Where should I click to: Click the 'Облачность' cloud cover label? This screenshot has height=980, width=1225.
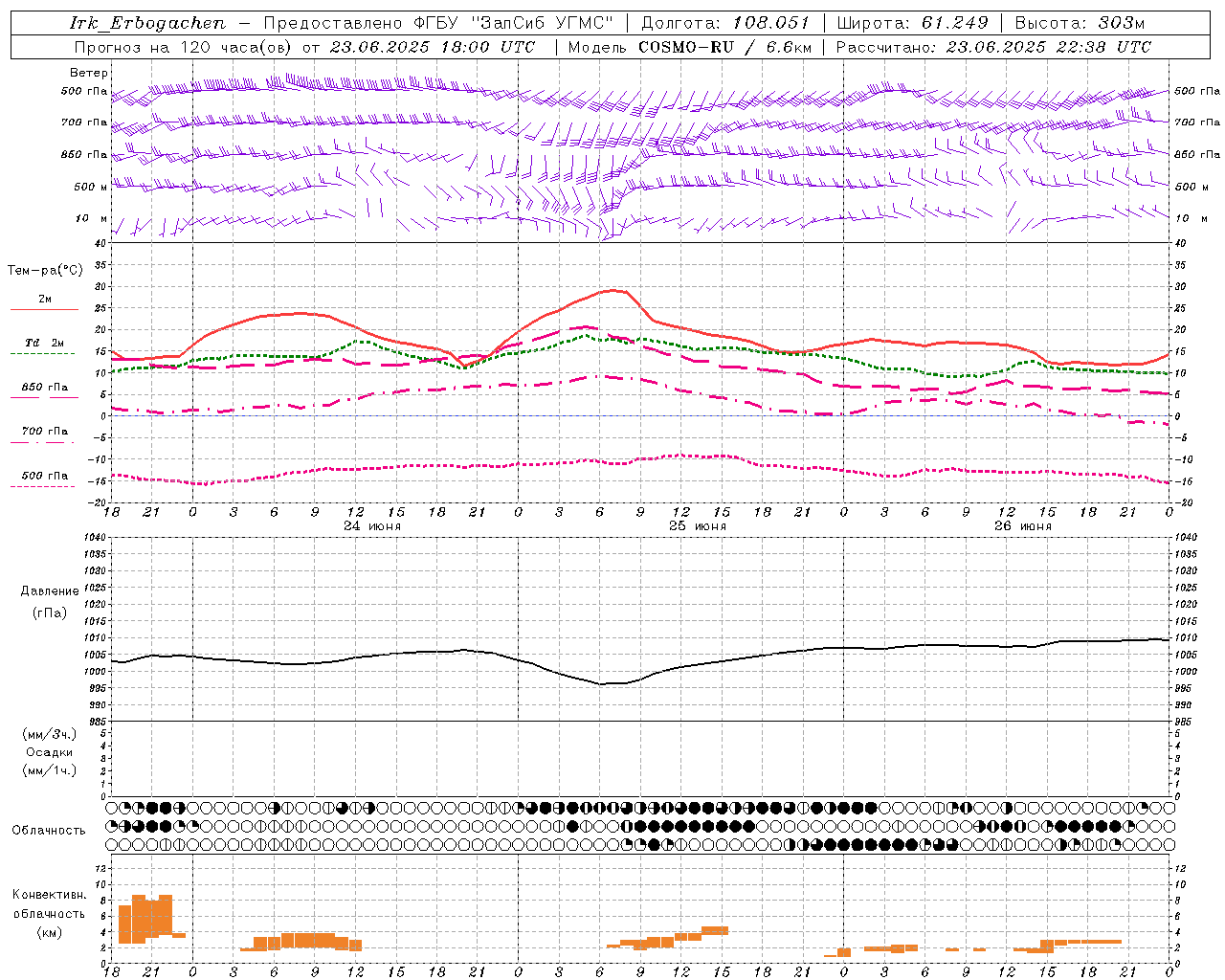pyautogui.click(x=49, y=831)
